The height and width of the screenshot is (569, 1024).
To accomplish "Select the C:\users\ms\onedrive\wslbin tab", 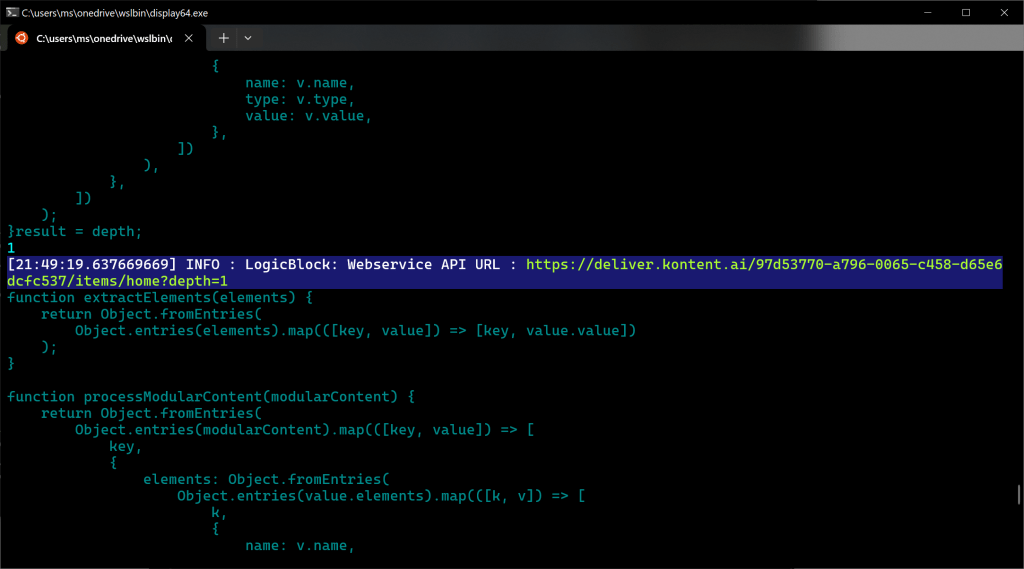I will pos(103,38).
